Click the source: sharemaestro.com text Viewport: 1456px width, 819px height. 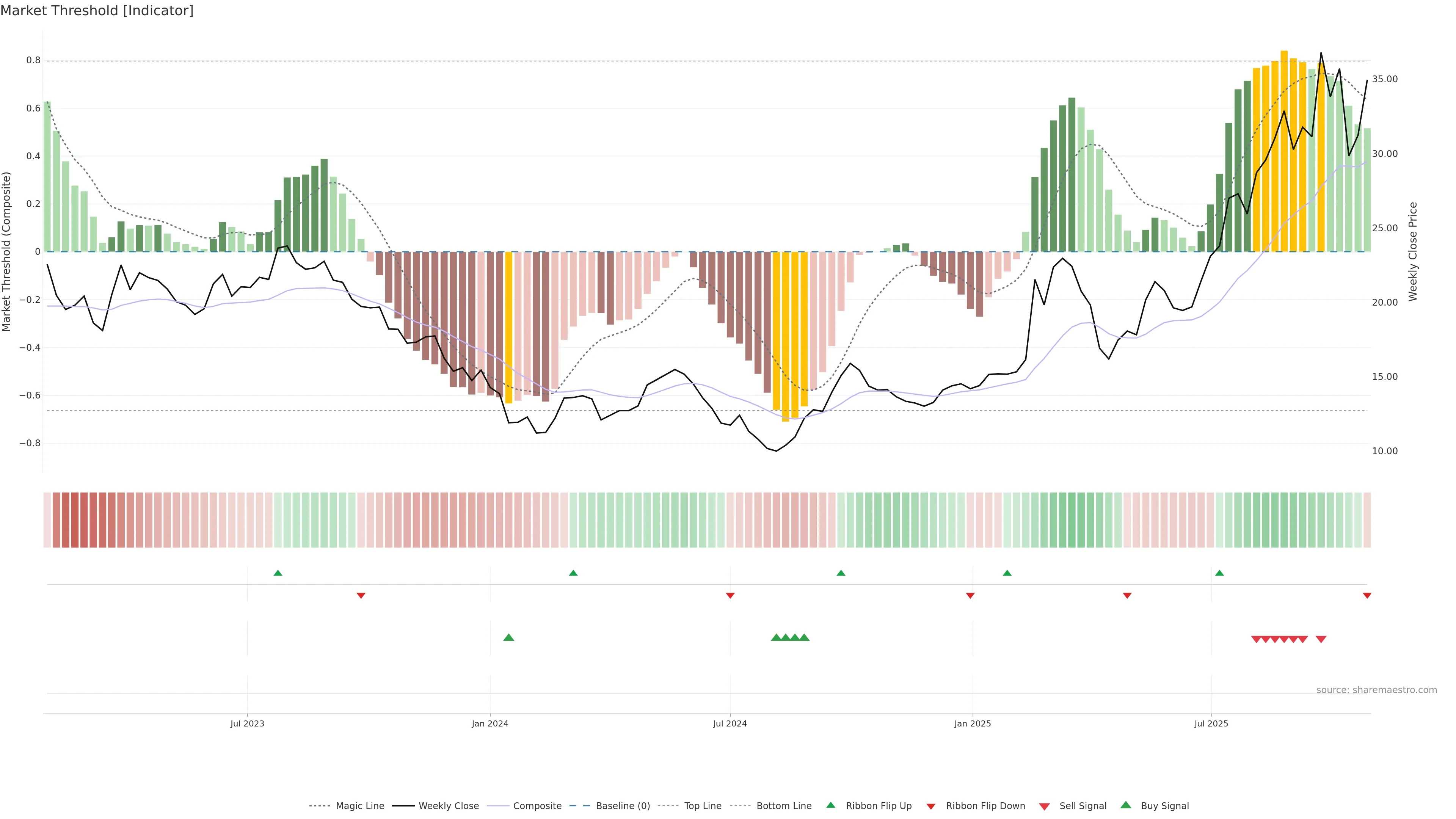1376,690
